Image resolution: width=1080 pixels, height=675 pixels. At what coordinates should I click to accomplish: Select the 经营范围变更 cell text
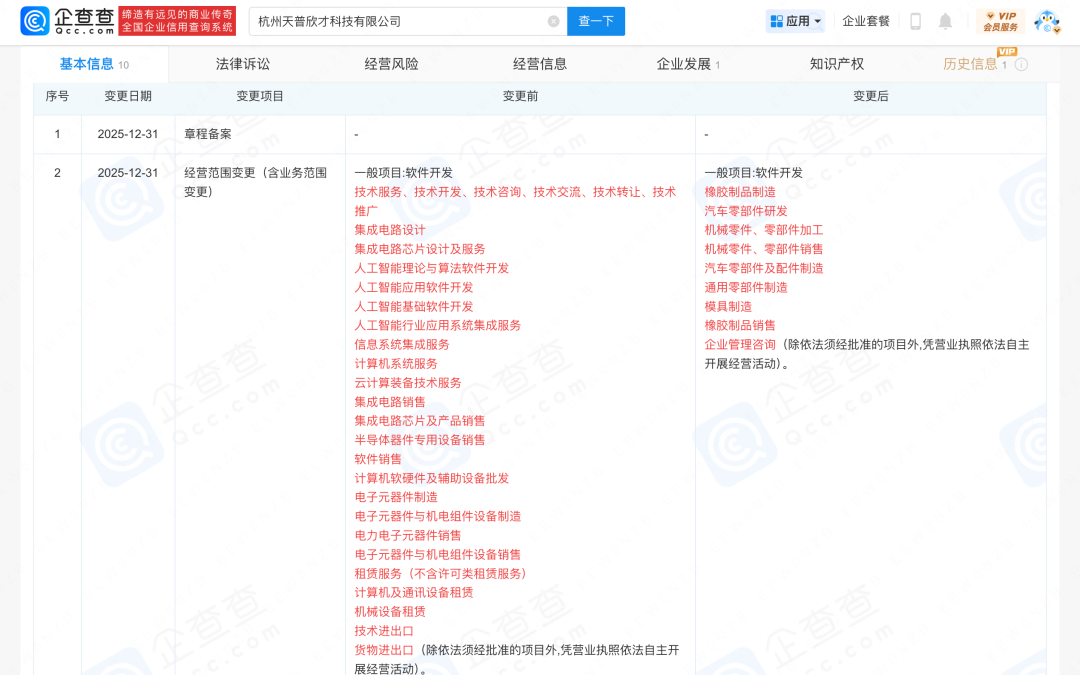click(255, 182)
